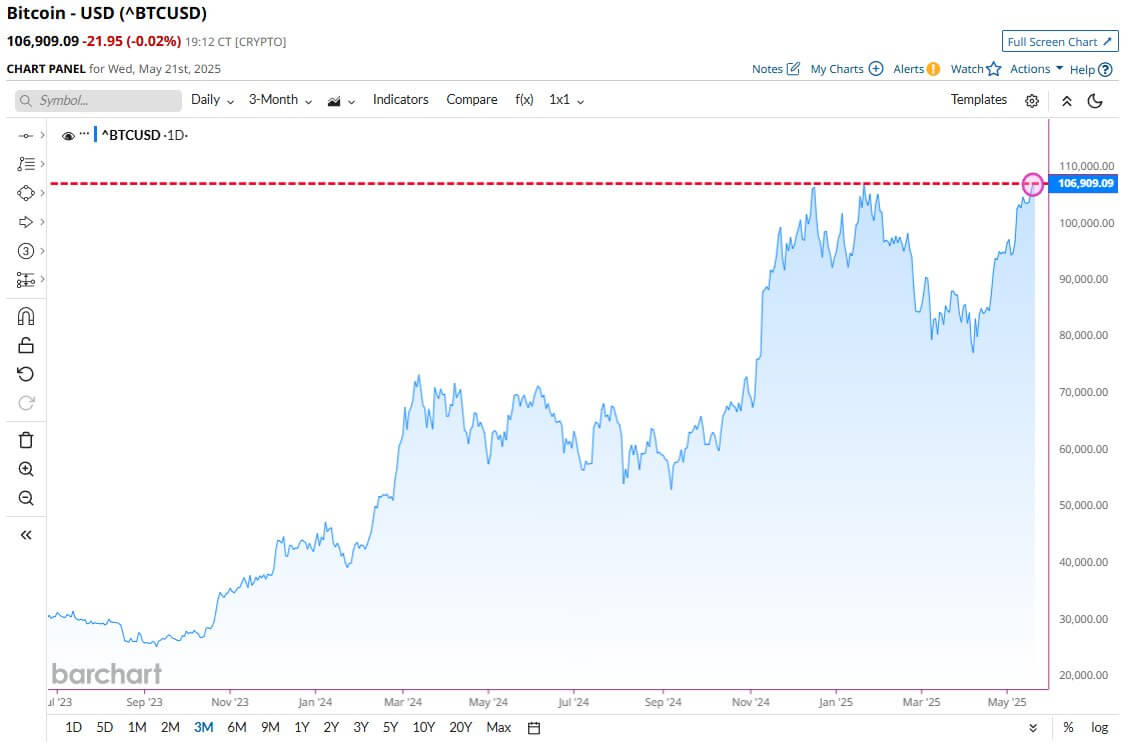Click the Full Screen Chart button
This screenshot has width=1130, height=749.
point(1060,41)
